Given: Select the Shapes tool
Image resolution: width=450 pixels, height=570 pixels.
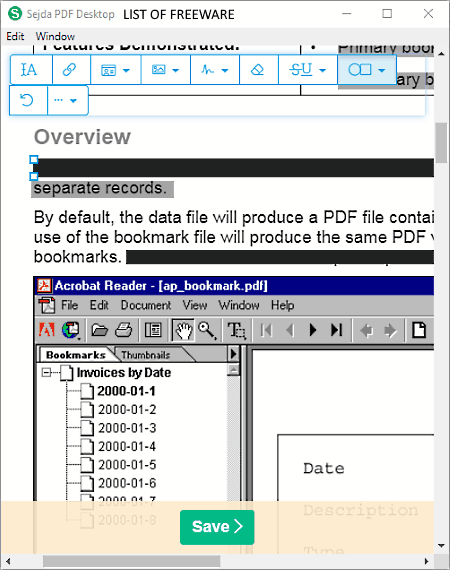Looking at the screenshot, I should tap(359, 69).
